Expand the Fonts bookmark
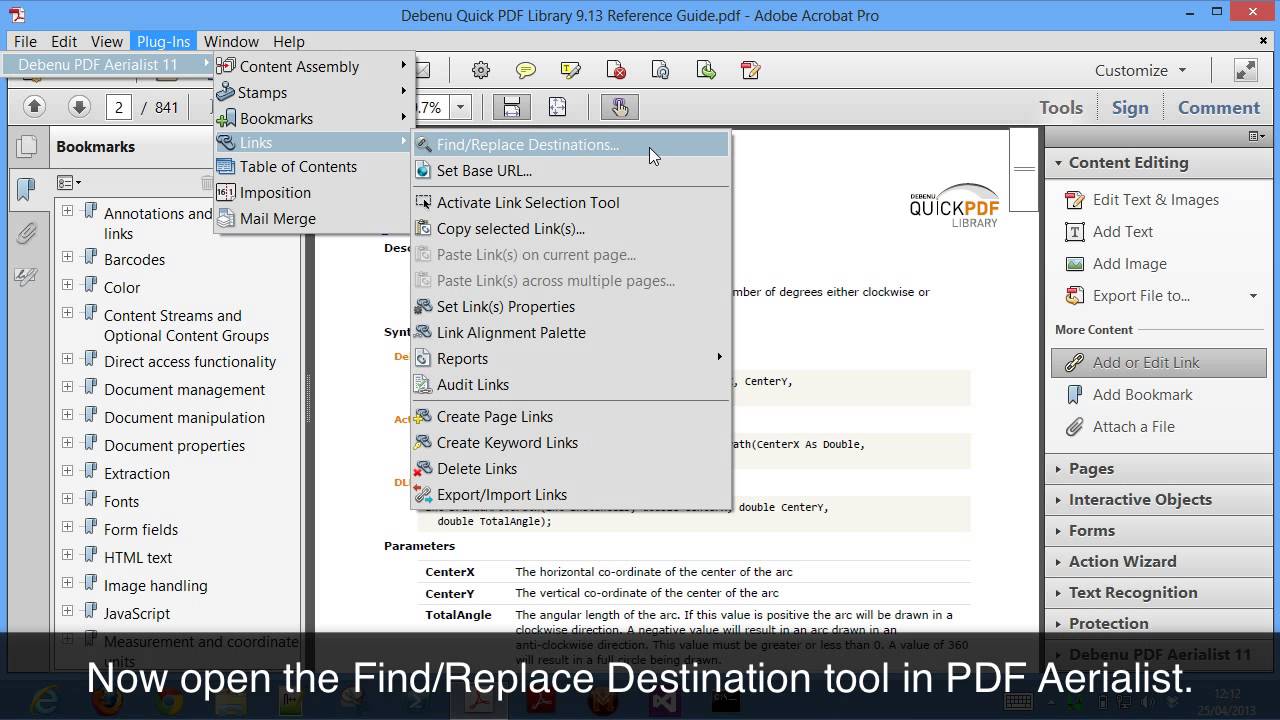 click(67, 499)
